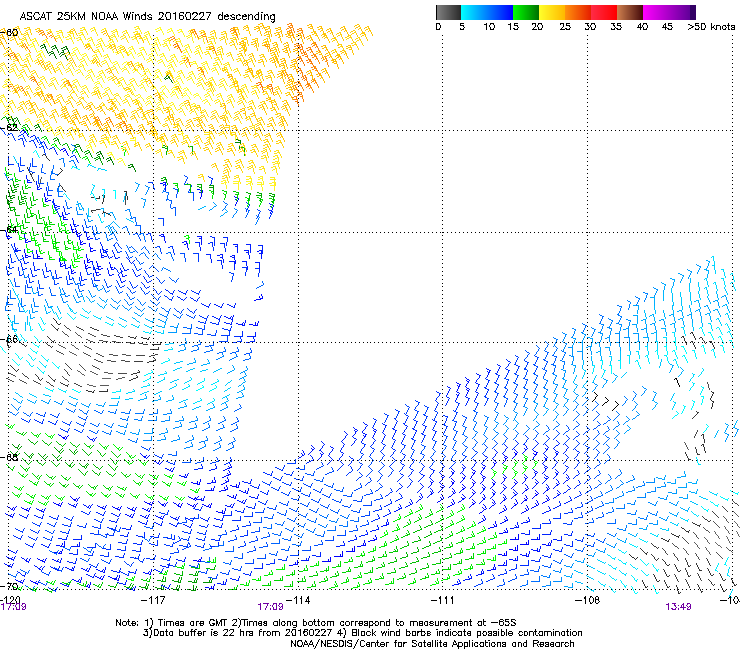Pick the cyan-to-blue 5-15 knots legend band
Screen dimensions: 740x650
(x=487, y=12)
